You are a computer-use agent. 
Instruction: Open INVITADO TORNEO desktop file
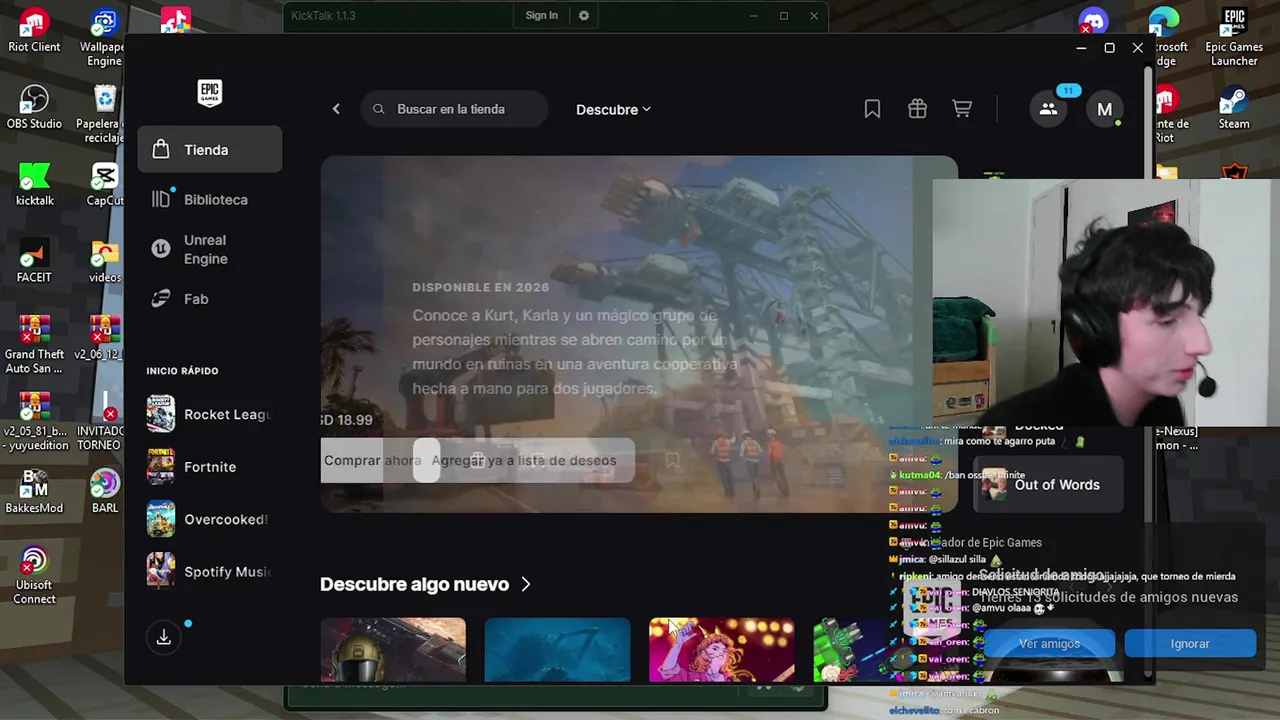[100, 421]
